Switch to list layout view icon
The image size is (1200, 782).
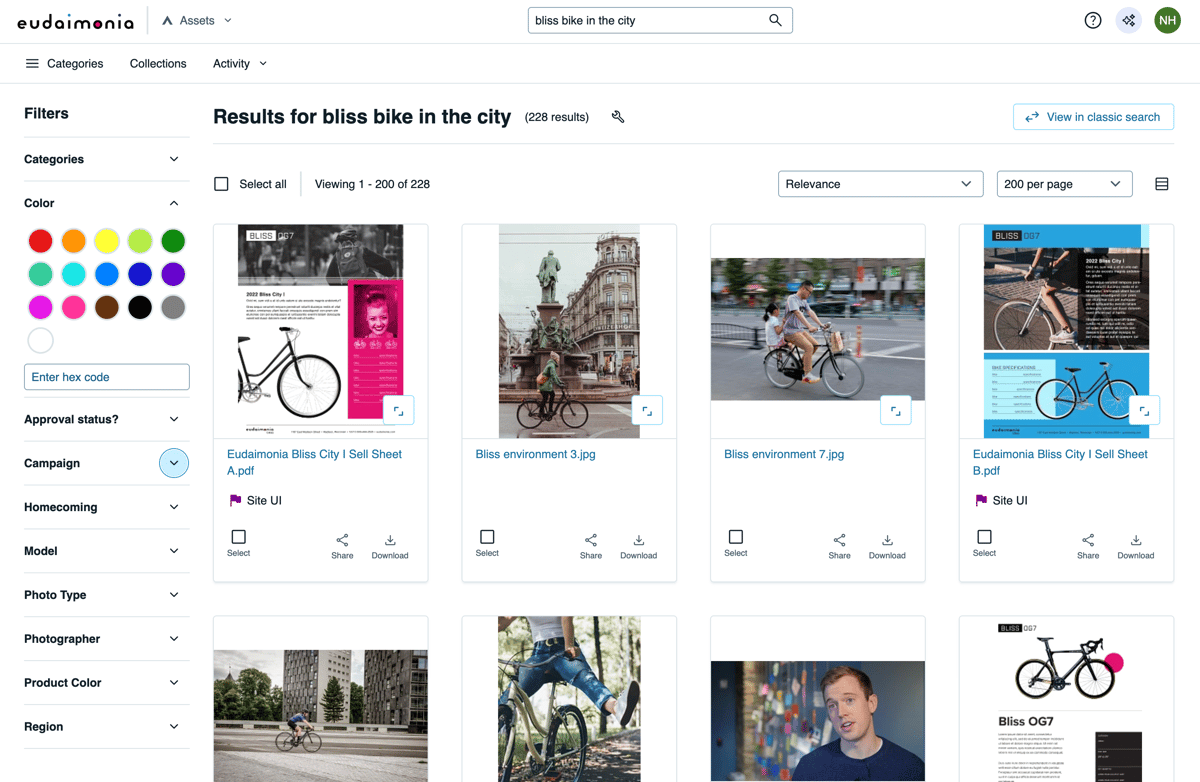click(x=1161, y=184)
